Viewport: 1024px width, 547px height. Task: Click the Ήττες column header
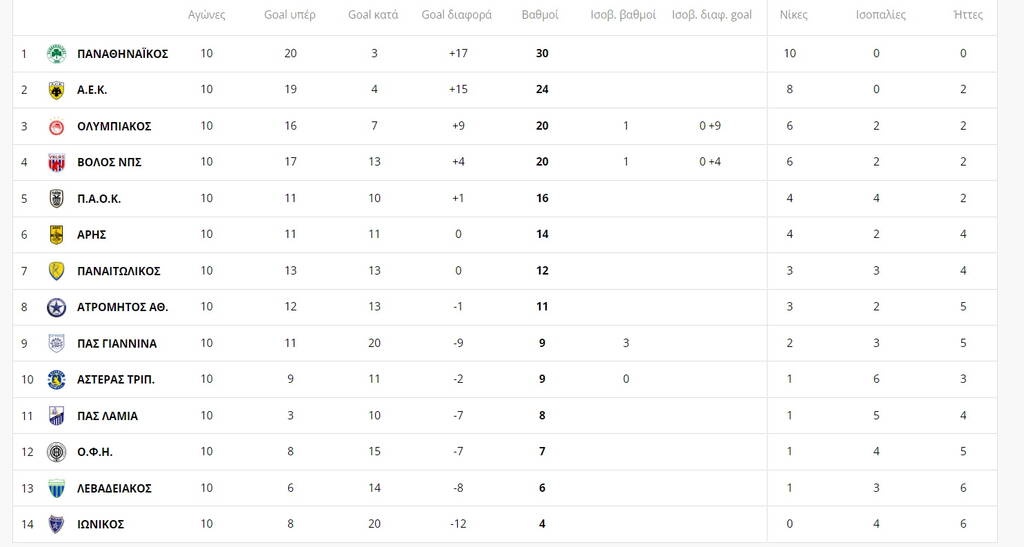[x=968, y=16]
